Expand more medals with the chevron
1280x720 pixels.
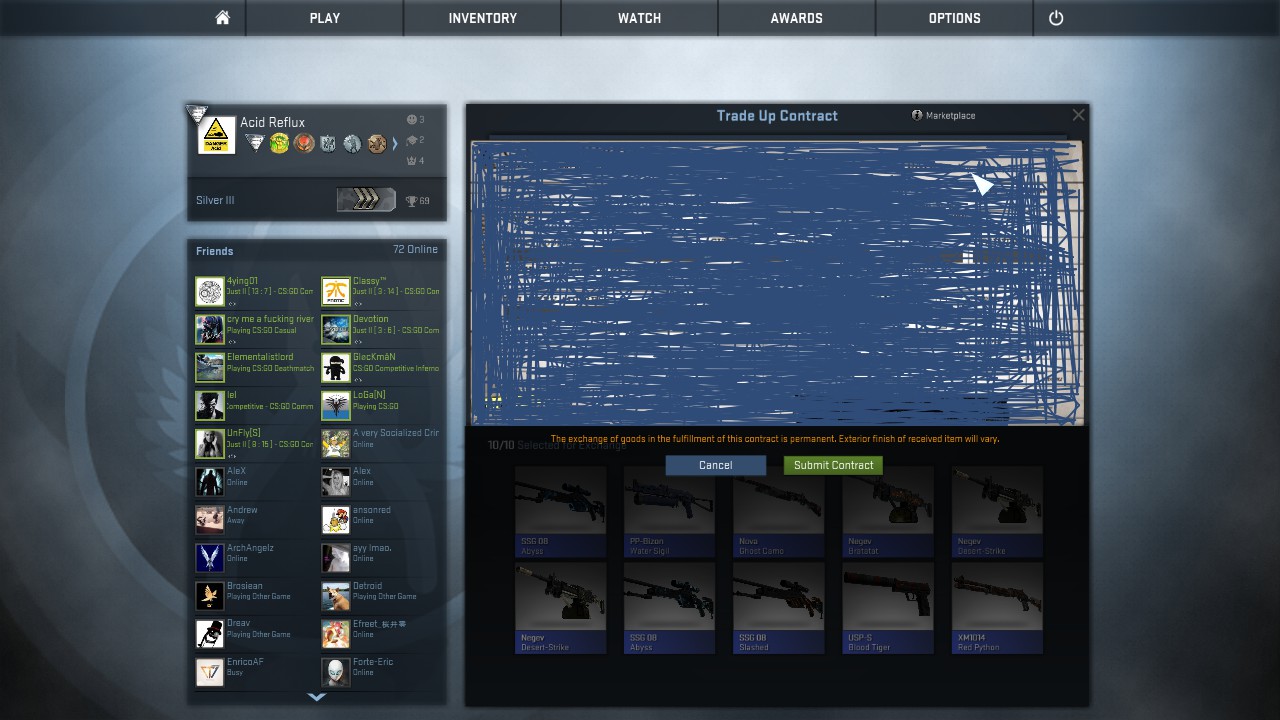coord(394,144)
